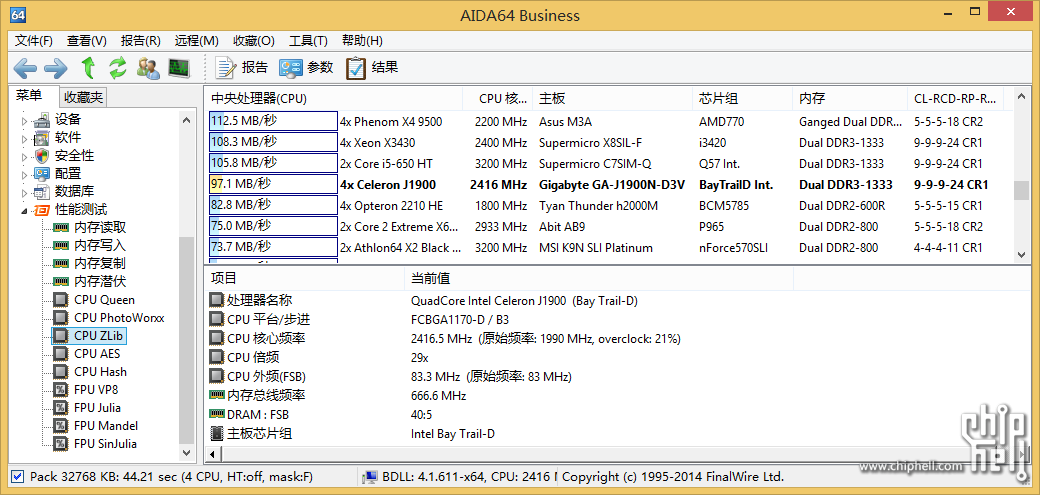Open the monitor graph toolbar icon

tap(179, 67)
